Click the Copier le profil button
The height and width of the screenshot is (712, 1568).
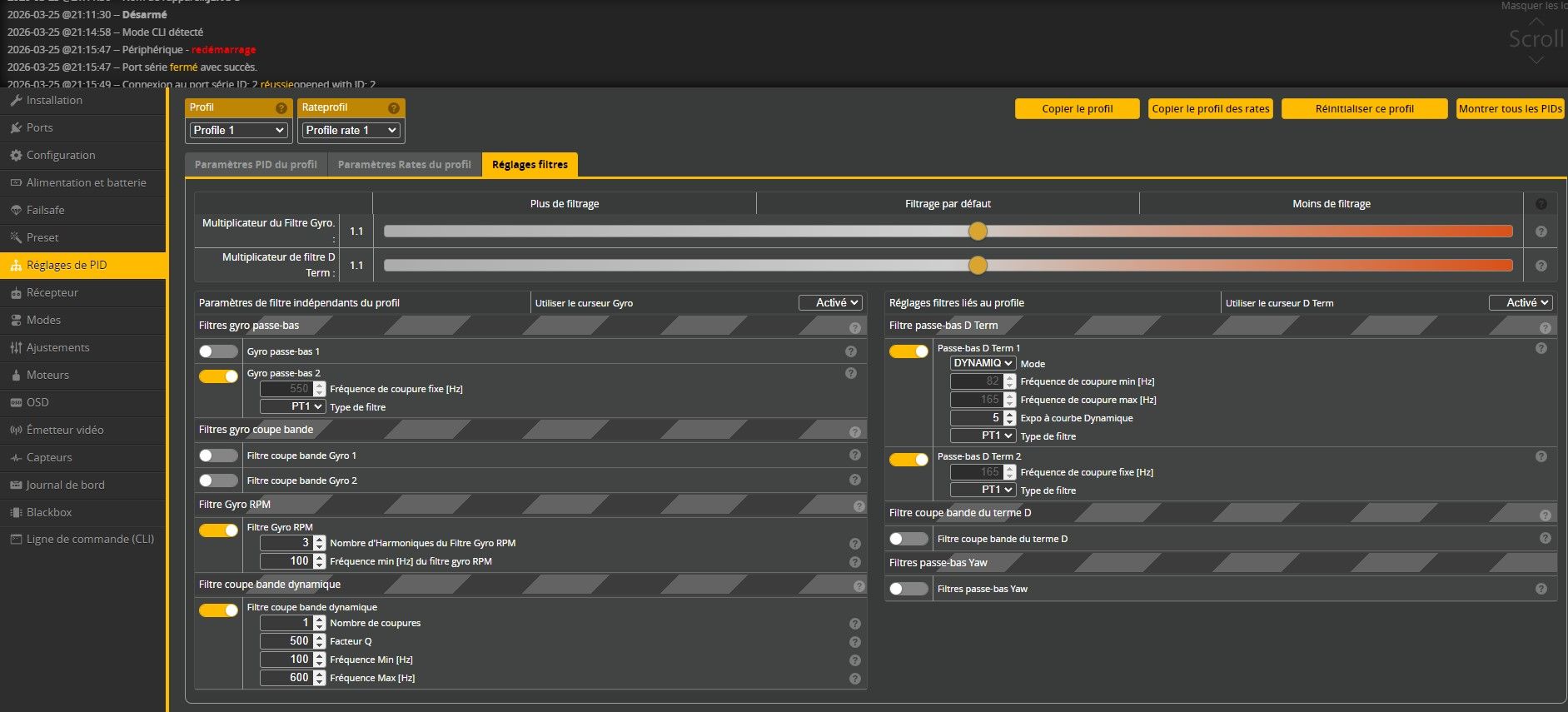coord(1077,109)
